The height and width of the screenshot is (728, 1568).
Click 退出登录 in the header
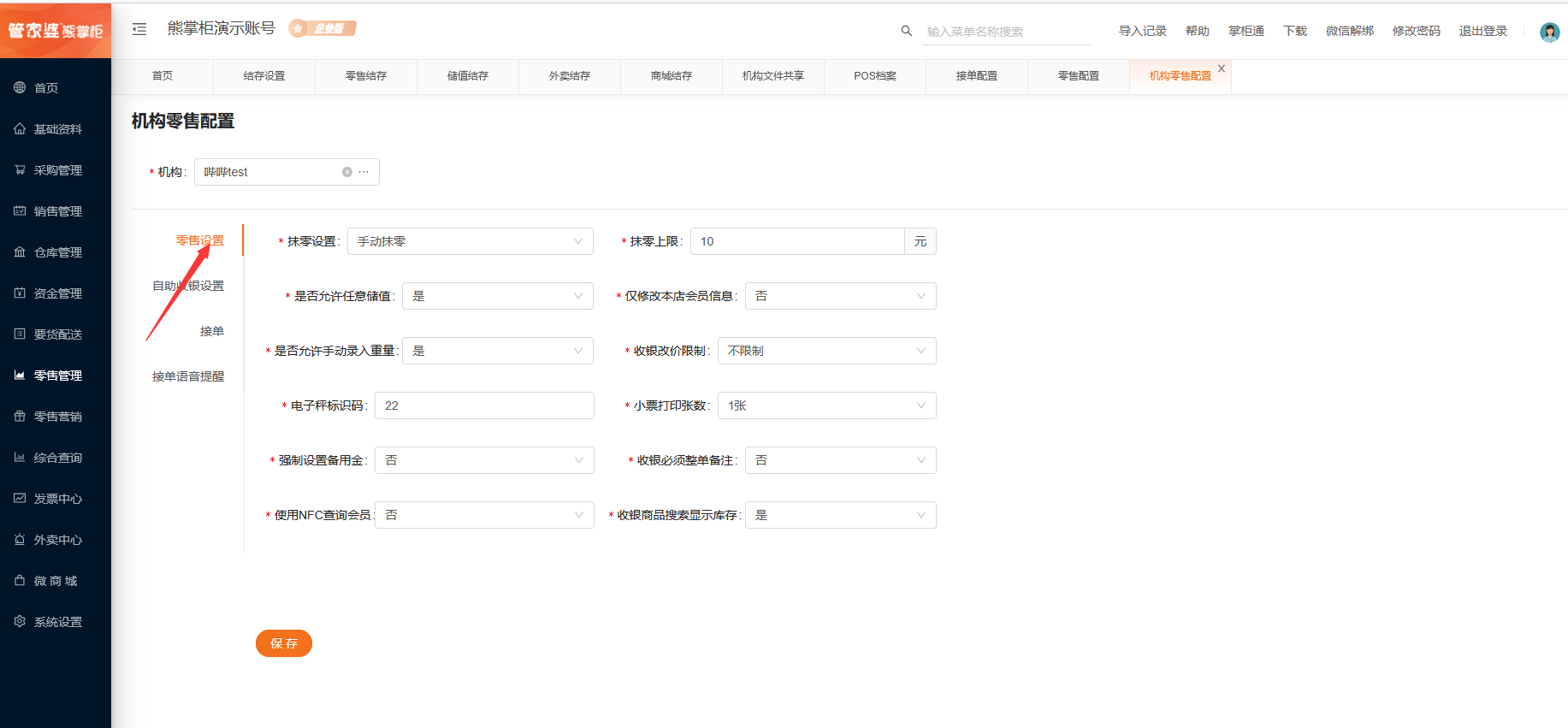click(1483, 31)
